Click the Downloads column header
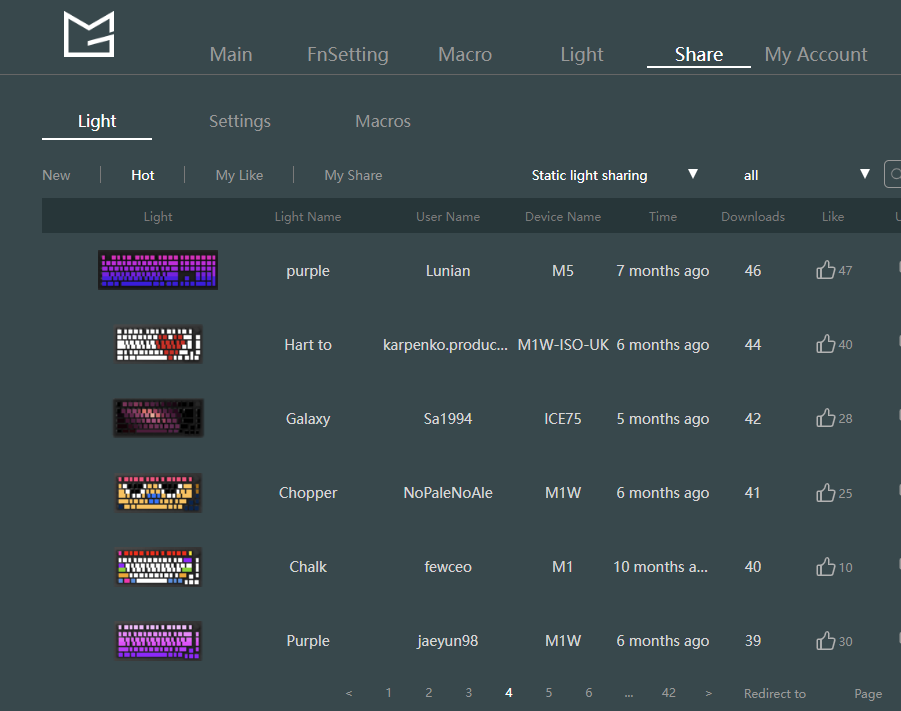Viewport: 901px width, 711px height. click(x=753, y=217)
